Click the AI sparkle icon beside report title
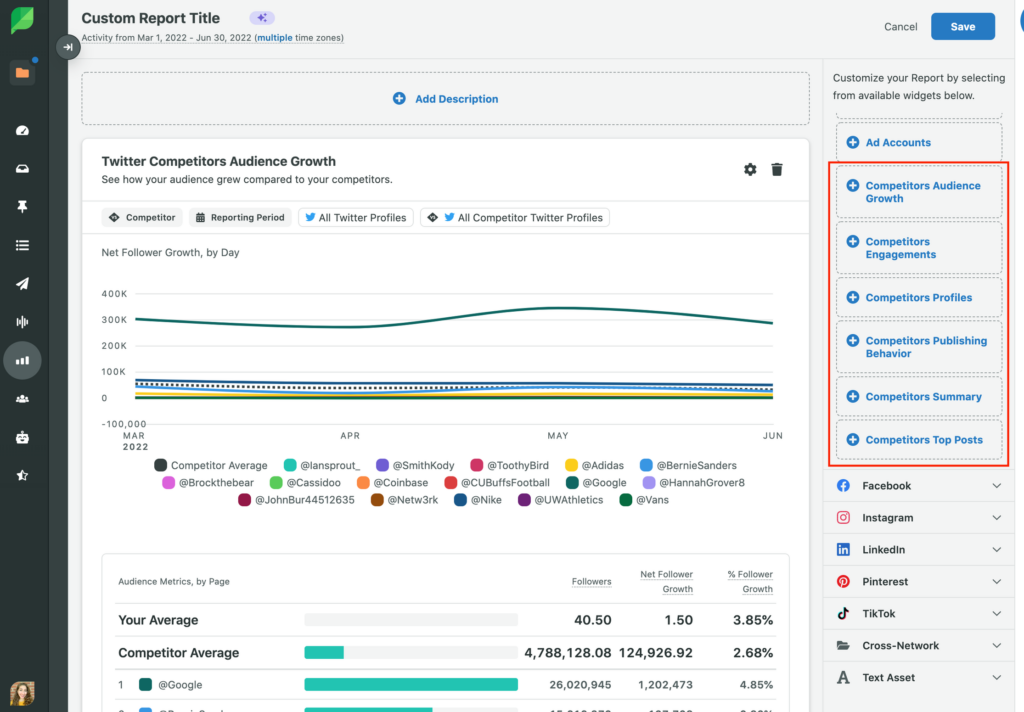The height and width of the screenshot is (712, 1024). pos(262,18)
